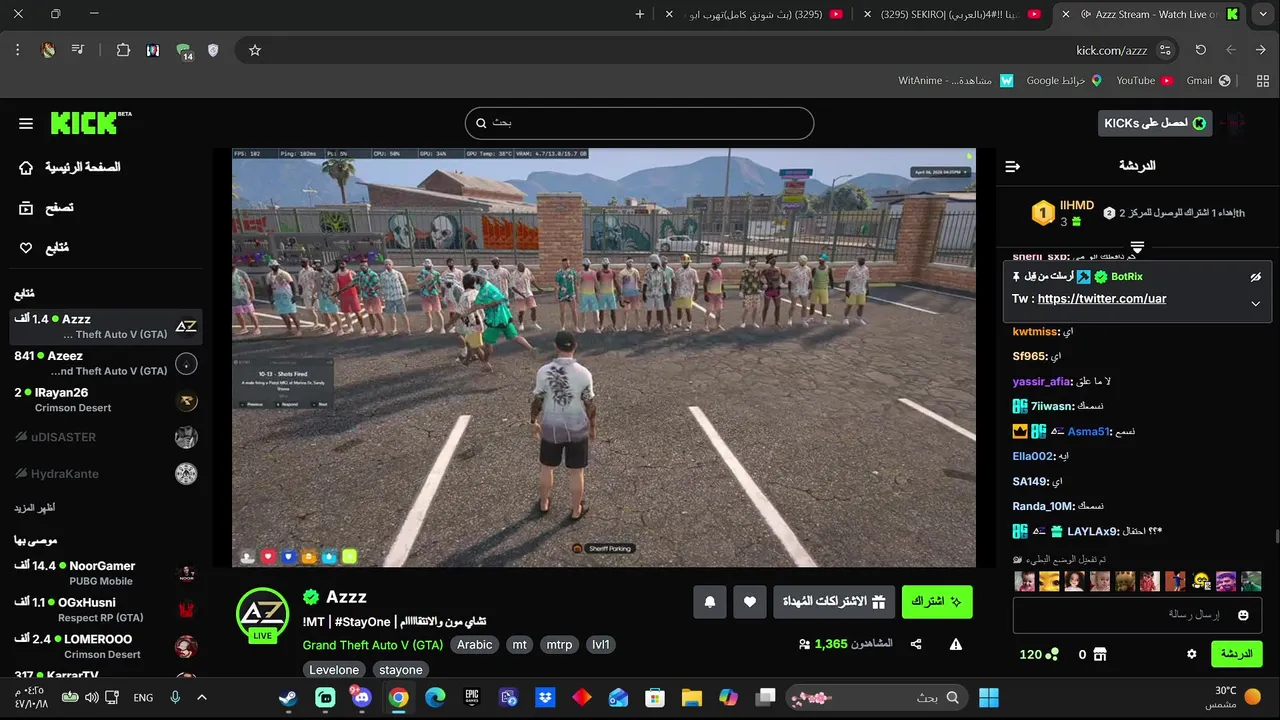Open the Chrome extensions puzzle icon
This screenshot has height=720, width=1280.
[123, 50]
